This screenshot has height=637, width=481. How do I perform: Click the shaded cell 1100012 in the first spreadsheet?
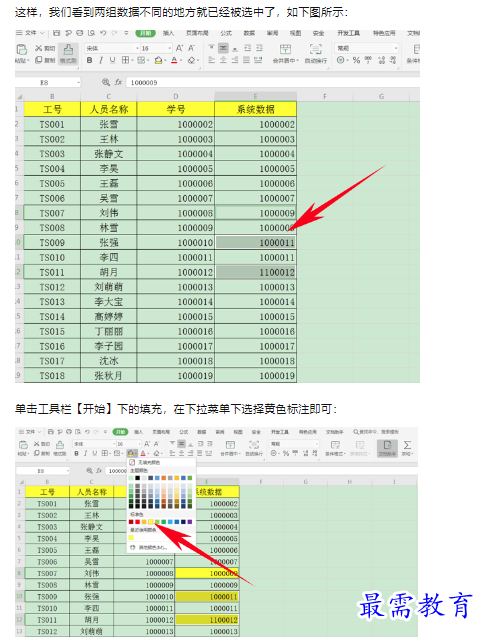pyautogui.click(x=256, y=272)
